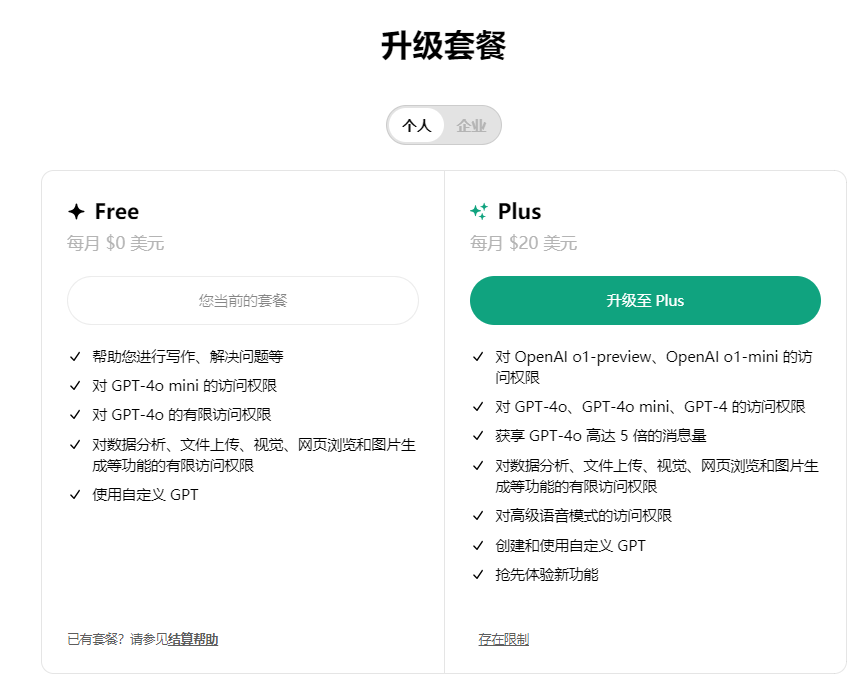Click the checkmark beside 创建和使用自定义 GPT

(477, 545)
